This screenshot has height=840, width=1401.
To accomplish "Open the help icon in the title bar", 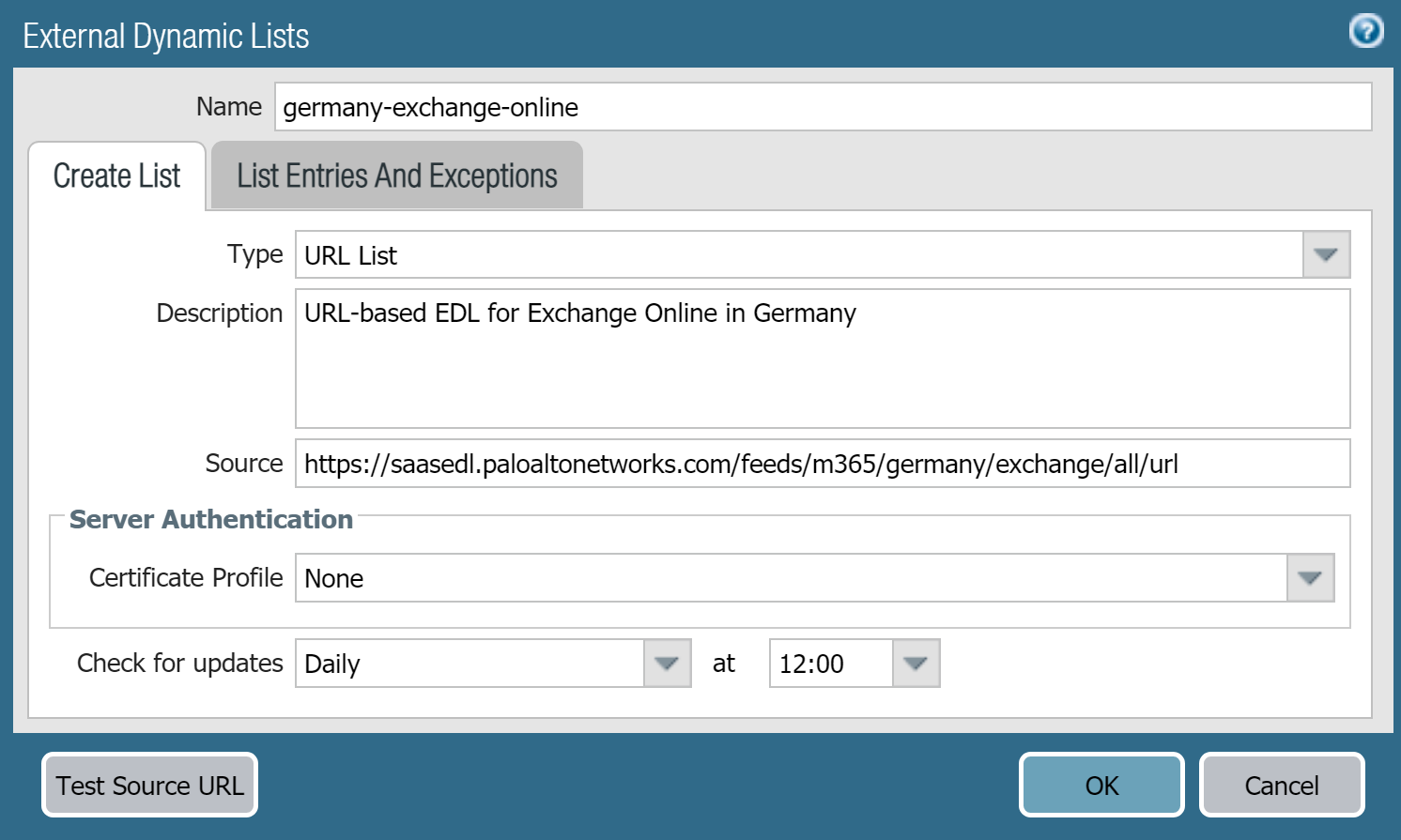I will (1365, 31).
